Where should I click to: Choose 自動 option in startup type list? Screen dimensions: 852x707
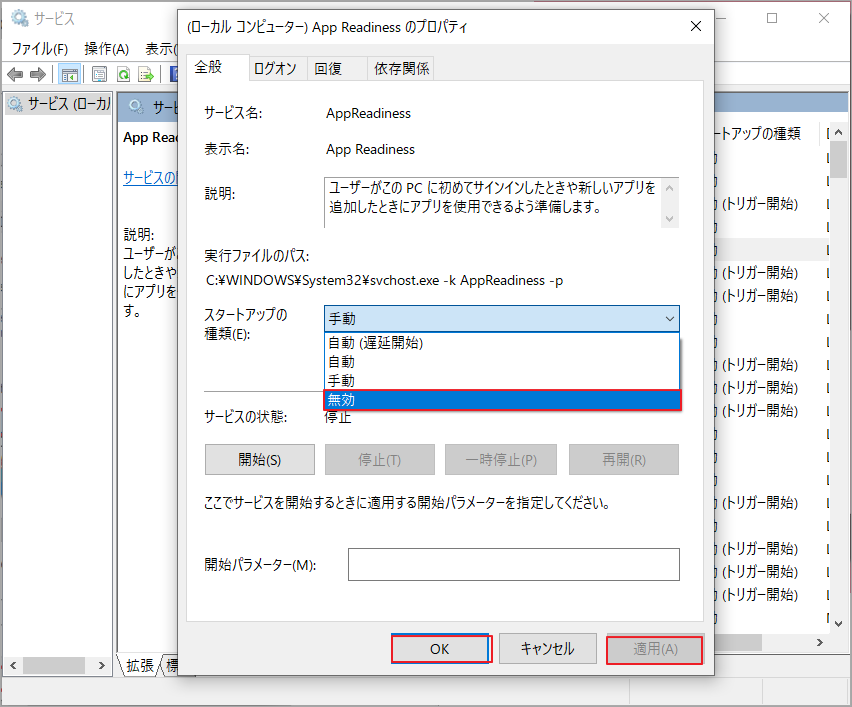(x=502, y=361)
